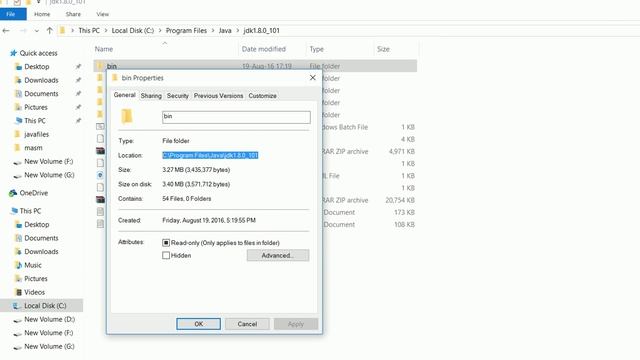
Task: Cancel the bin Properties dialog
Action: coord(247,324)
